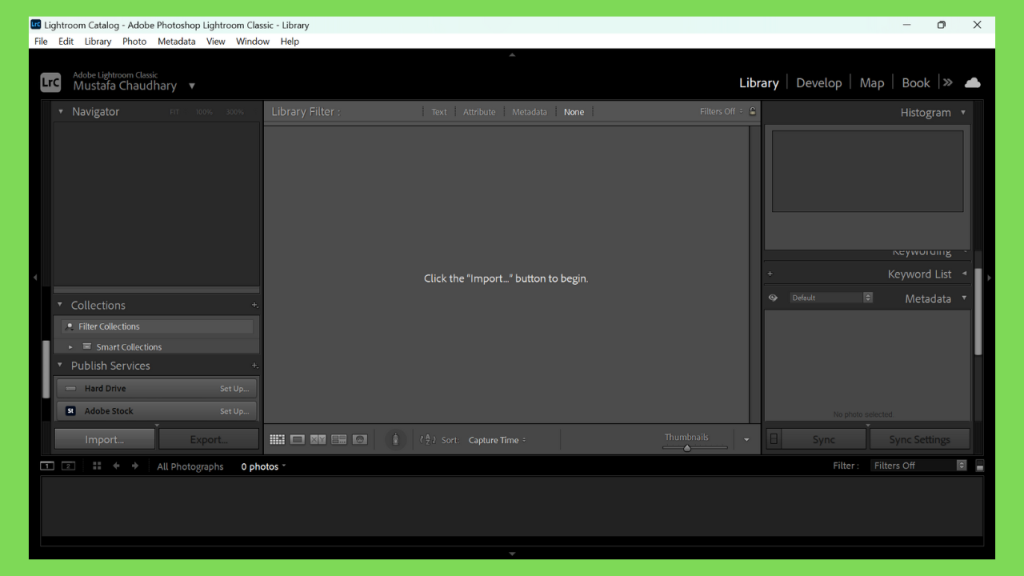Set up Hard Drive publish service

(x=234, y=389)
